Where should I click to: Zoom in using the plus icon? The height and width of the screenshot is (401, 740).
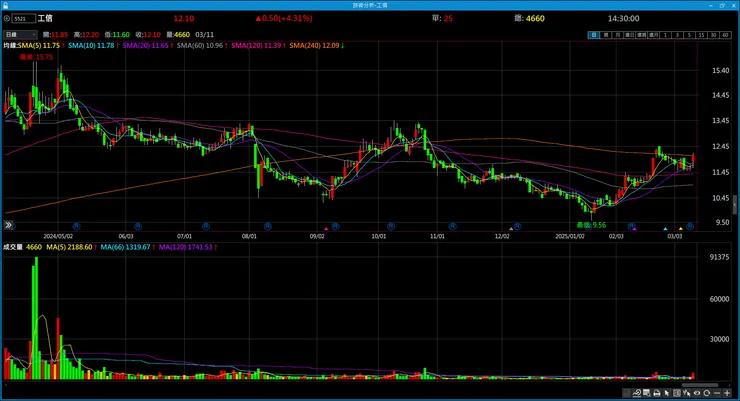pyautogui.click(x=727, y=393)
